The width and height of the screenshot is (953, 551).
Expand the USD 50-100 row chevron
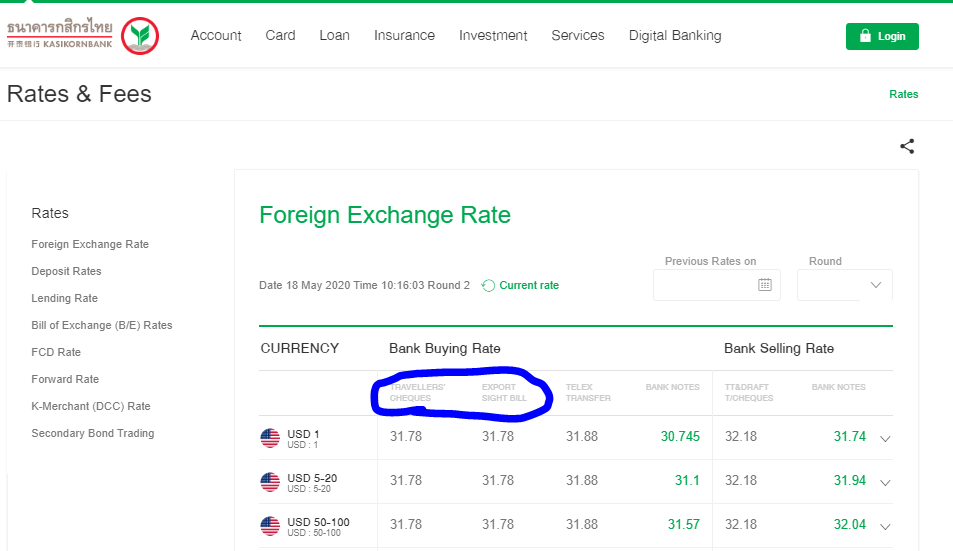pos(884,526)
